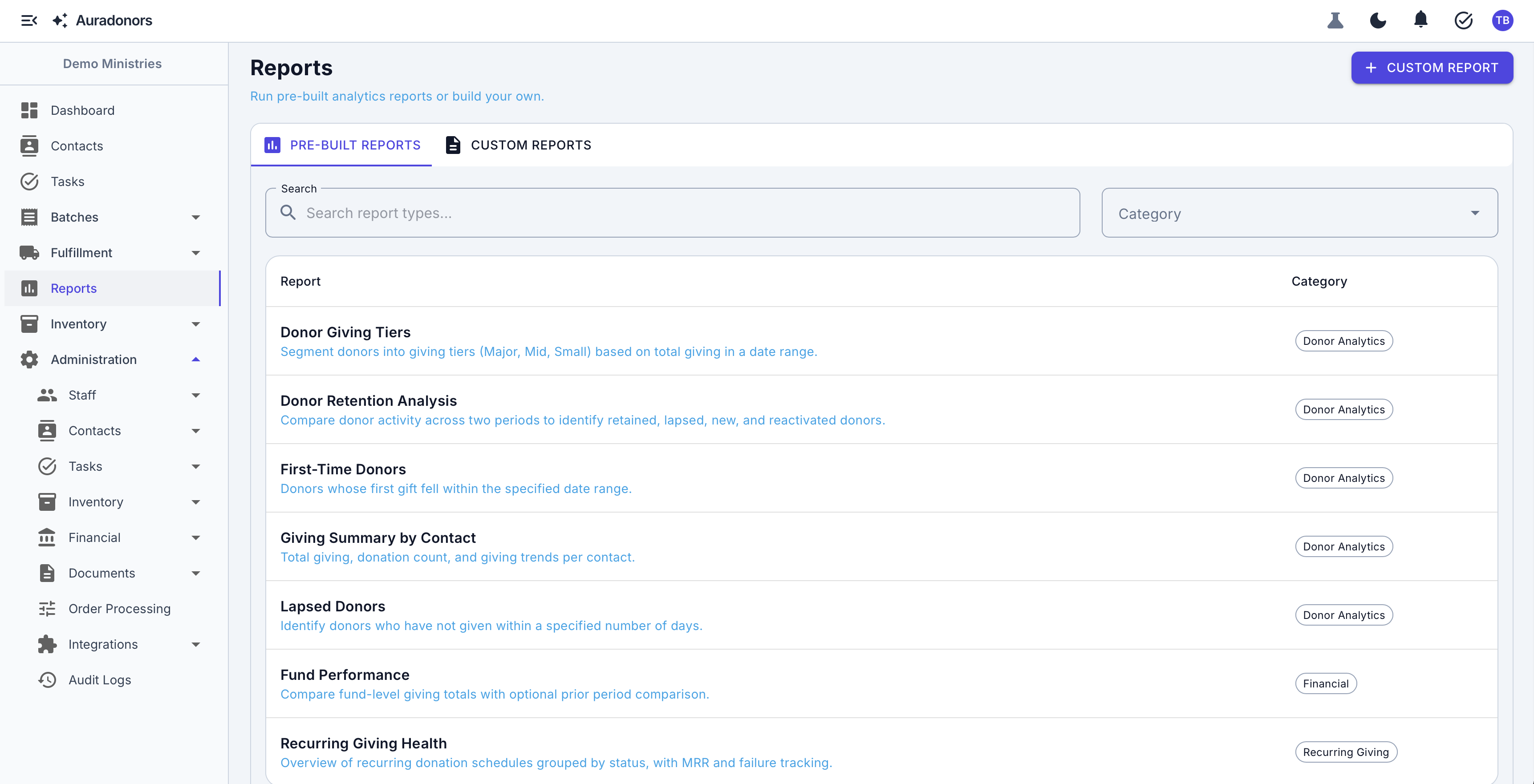Viewport: 1534px width, 784px height.
Task: Open the Donor Retention Analysis report
Action: [x=369, y=401]
